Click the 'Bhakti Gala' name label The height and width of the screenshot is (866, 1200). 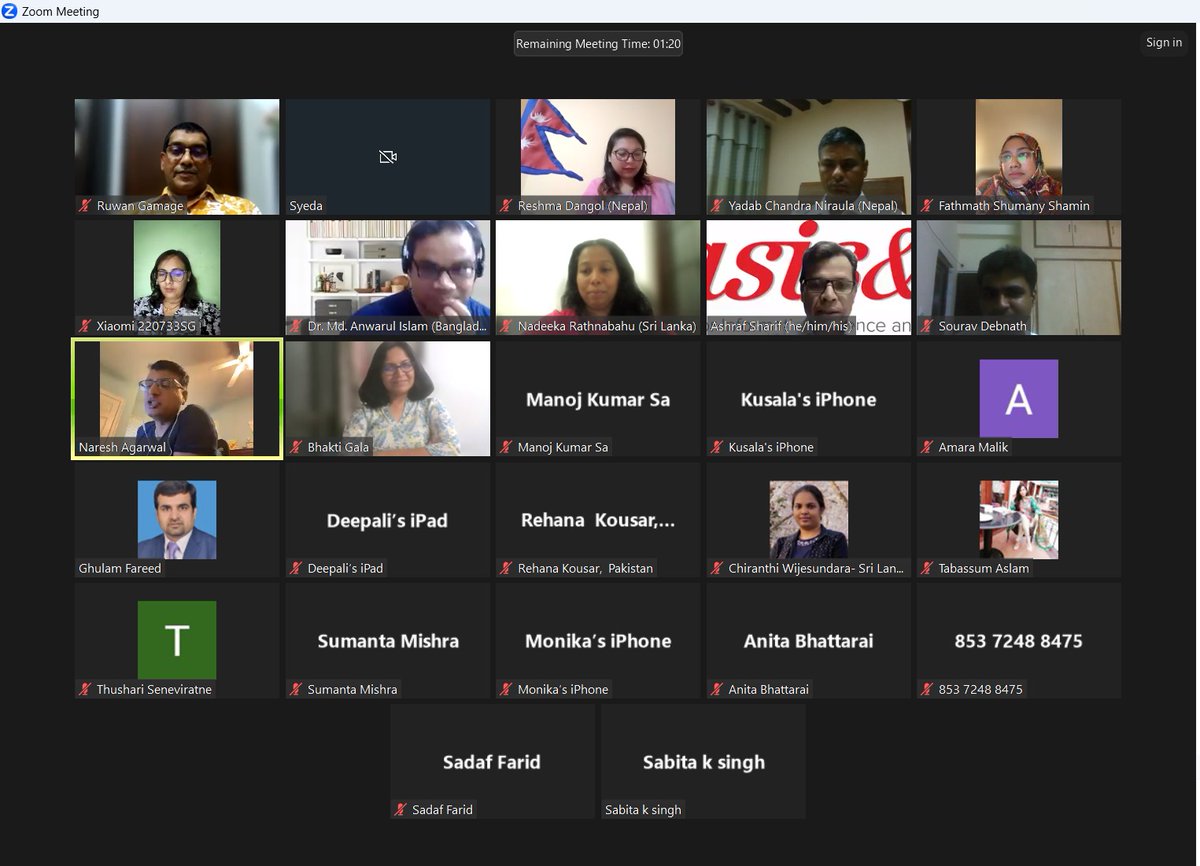click(x=338, y=447)
